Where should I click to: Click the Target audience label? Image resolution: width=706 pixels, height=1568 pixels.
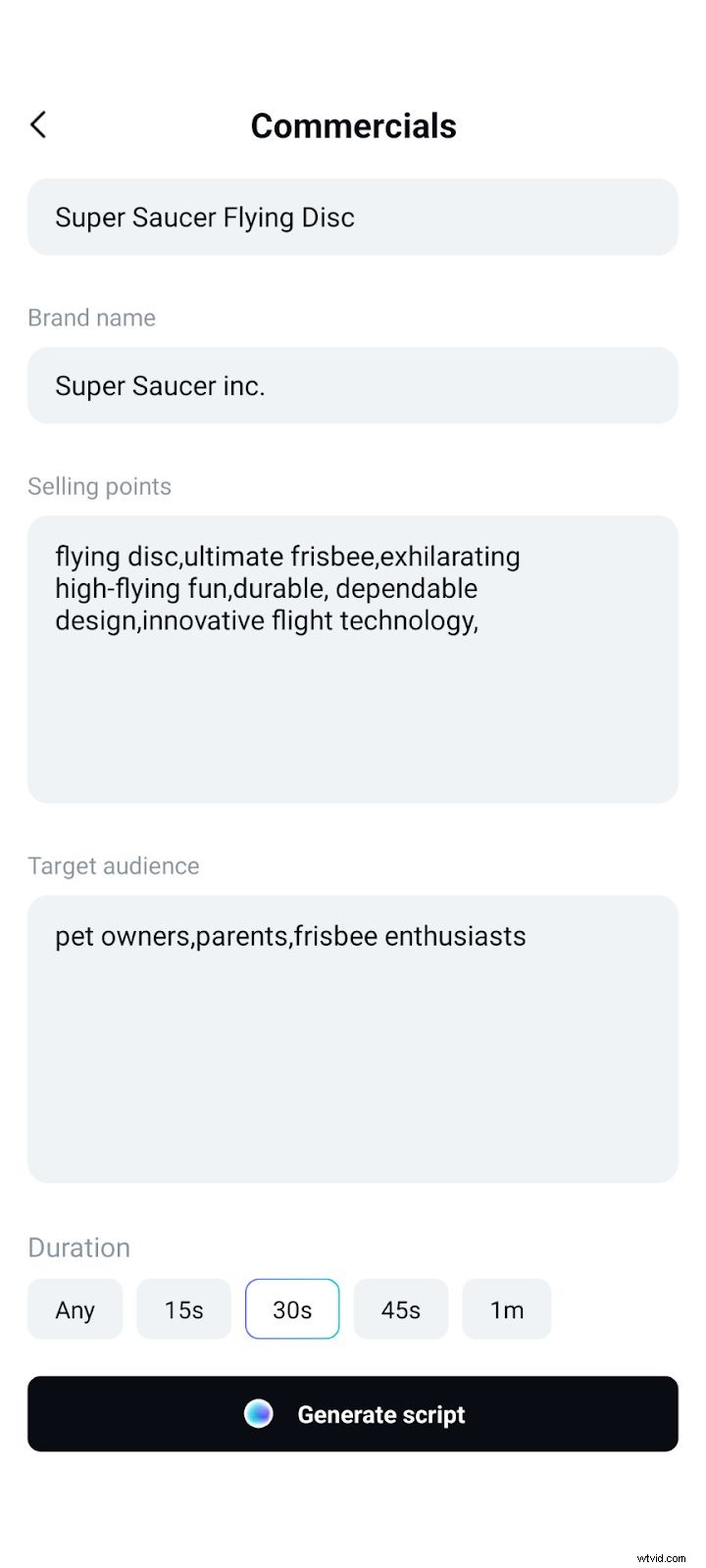pos(113,865)
